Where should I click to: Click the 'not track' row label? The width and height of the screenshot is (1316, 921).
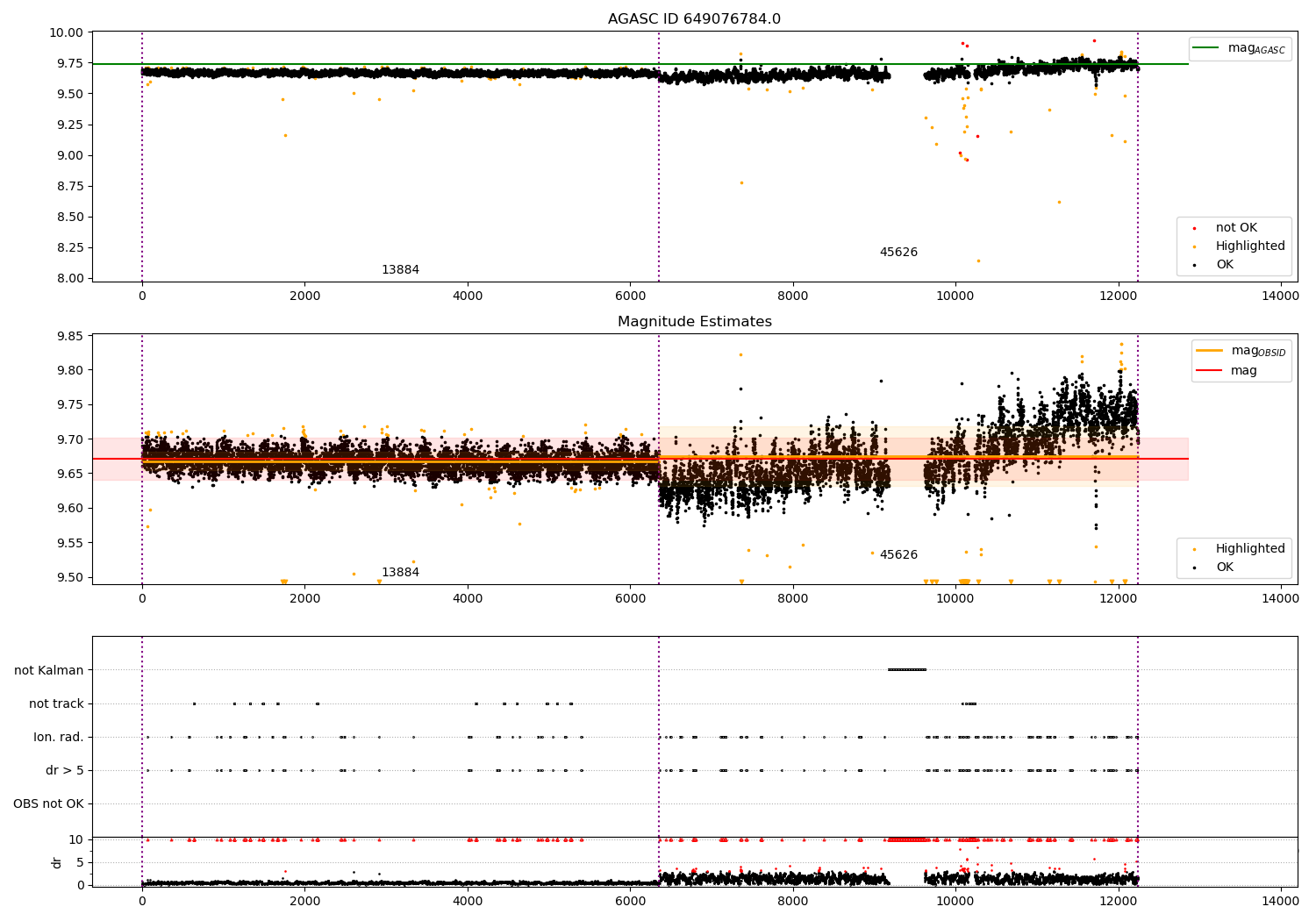(56, 703)
